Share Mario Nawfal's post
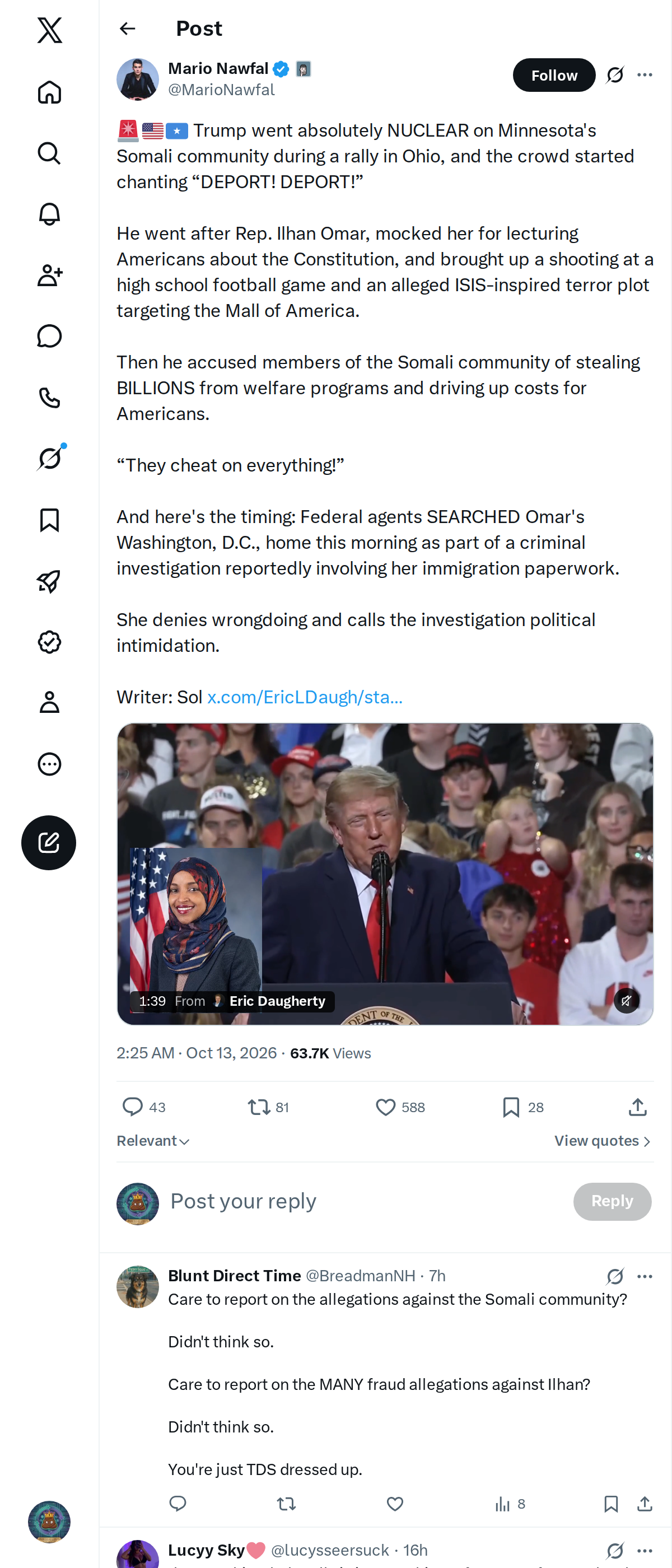The image size is (672, 1568). (637, 1107)
